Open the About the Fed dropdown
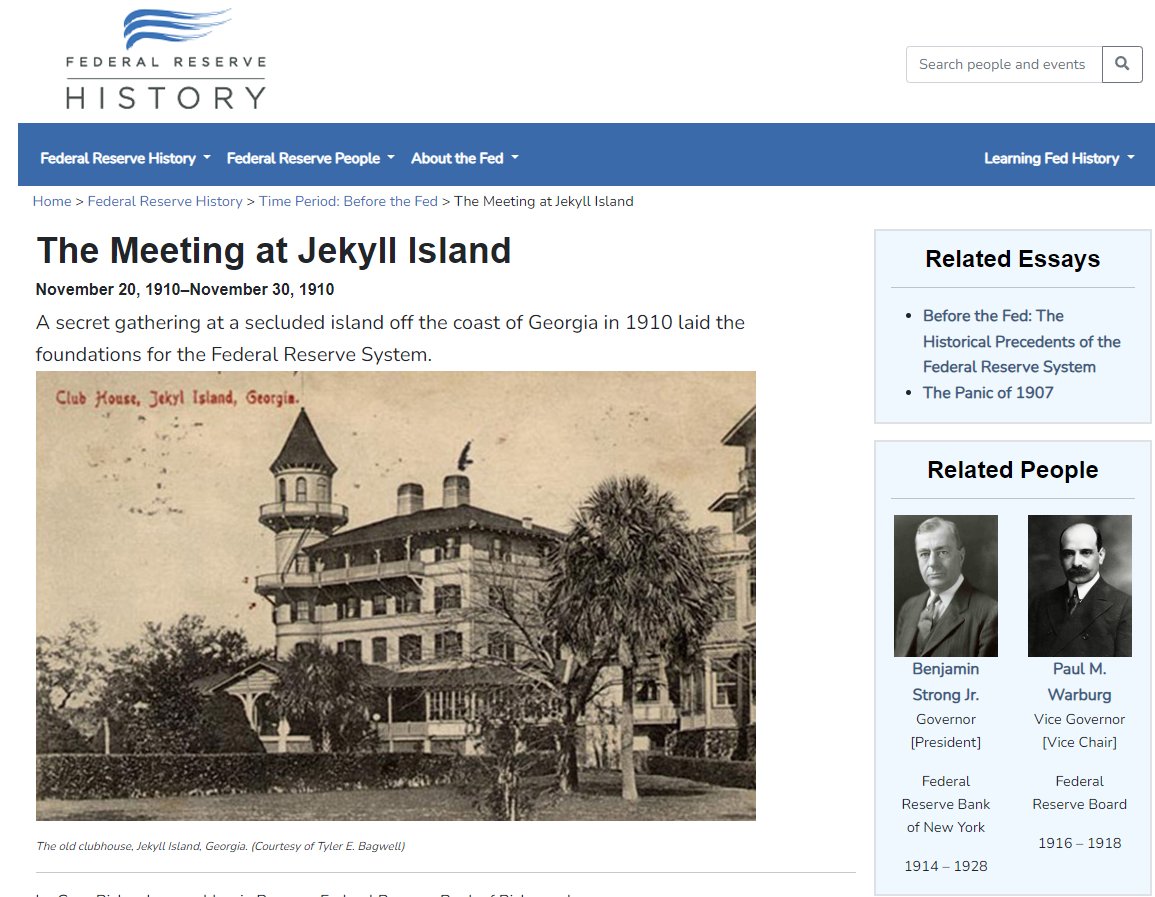 click(464, 158)
